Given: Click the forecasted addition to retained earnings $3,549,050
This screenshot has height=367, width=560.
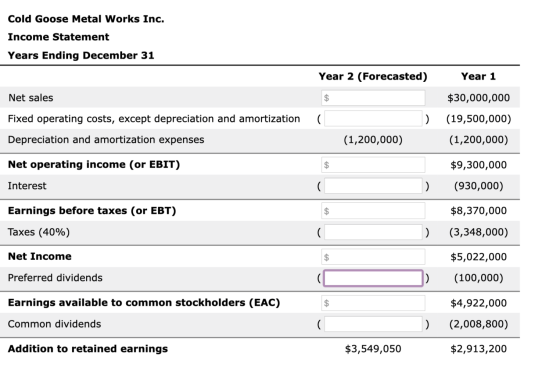Looking at the screenshot, I should (x=373, y=349).
